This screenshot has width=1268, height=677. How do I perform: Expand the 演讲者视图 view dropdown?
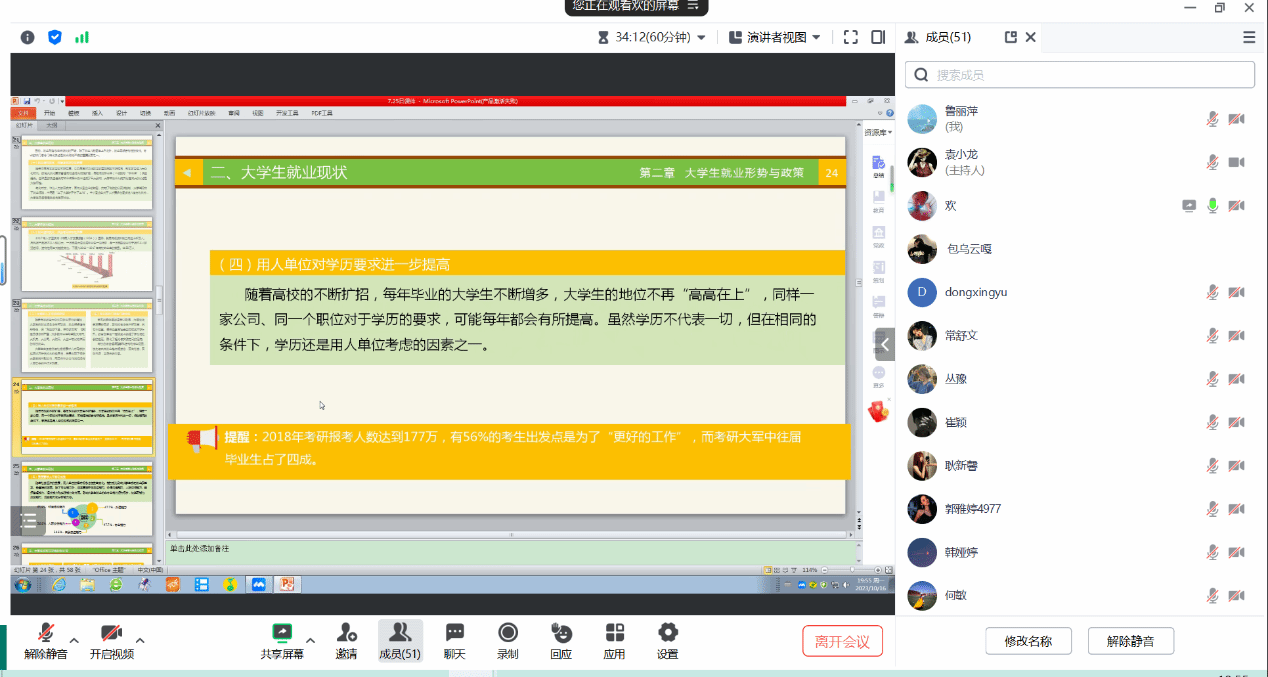tap(775, 37)
